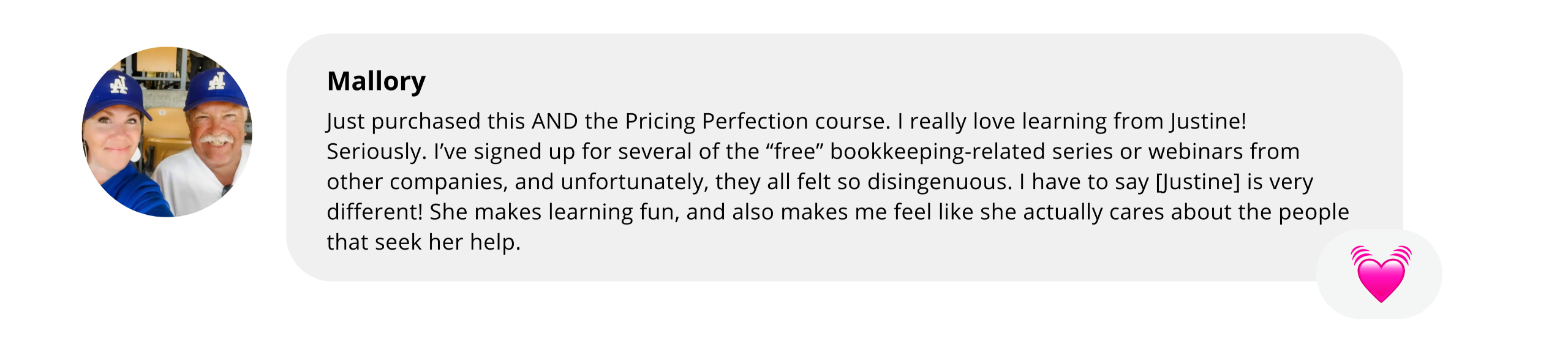The width and height of the screenshot is (1568, 347).
Task: Click the name Mallory heading
Action: tap(375, 81)
